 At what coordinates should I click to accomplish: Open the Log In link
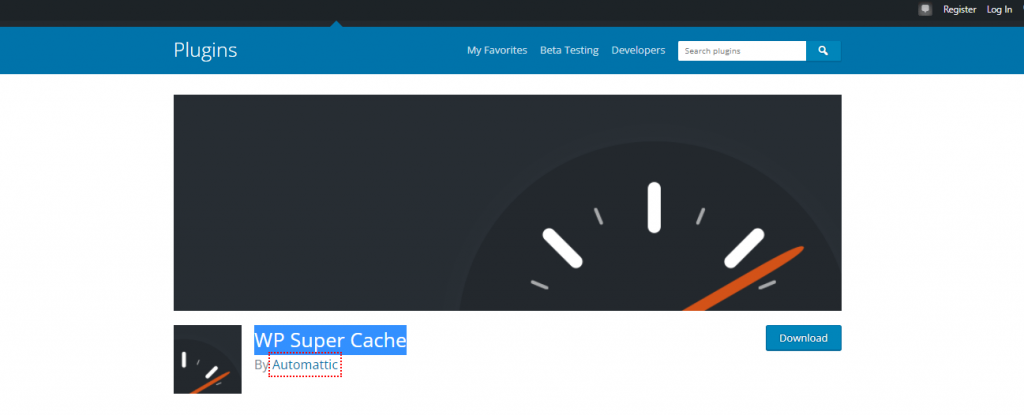coord(999,10)
